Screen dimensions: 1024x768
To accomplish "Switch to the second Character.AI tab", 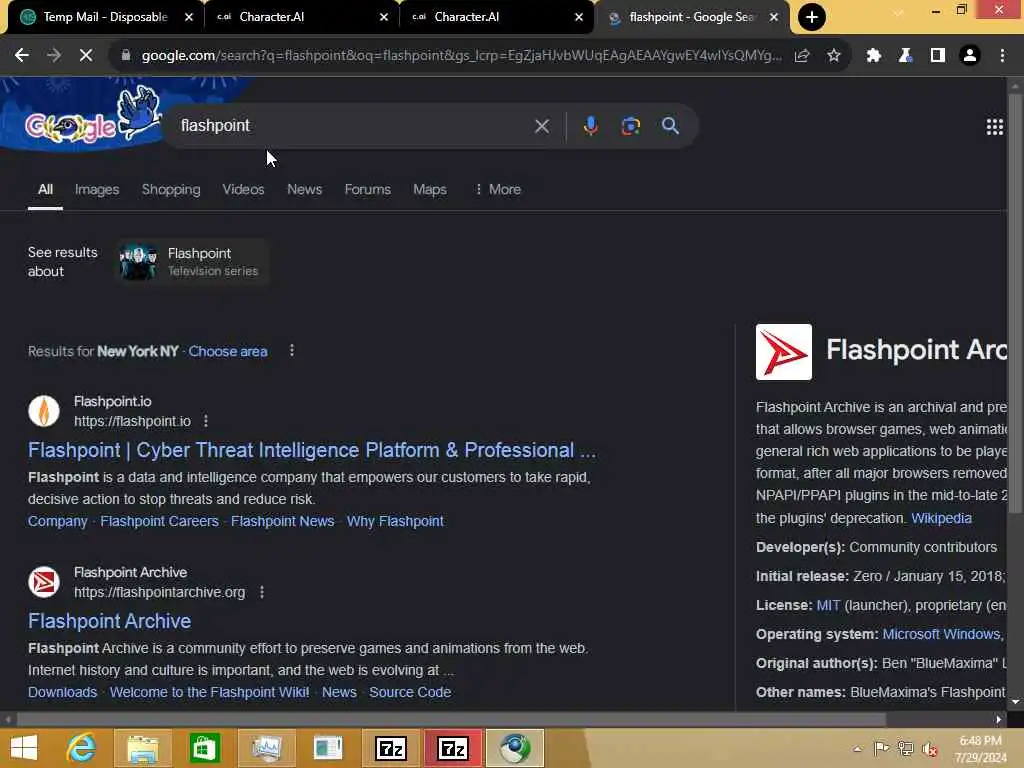I will (x=496, y=17).
